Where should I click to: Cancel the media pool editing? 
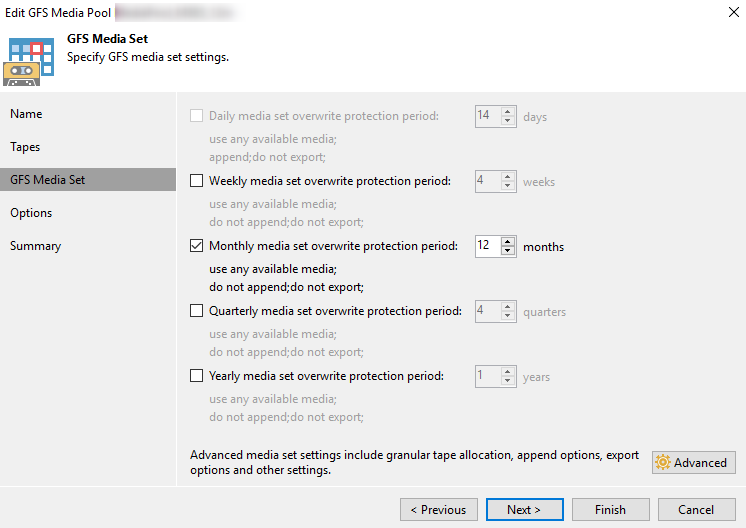(x=696, y=510)
